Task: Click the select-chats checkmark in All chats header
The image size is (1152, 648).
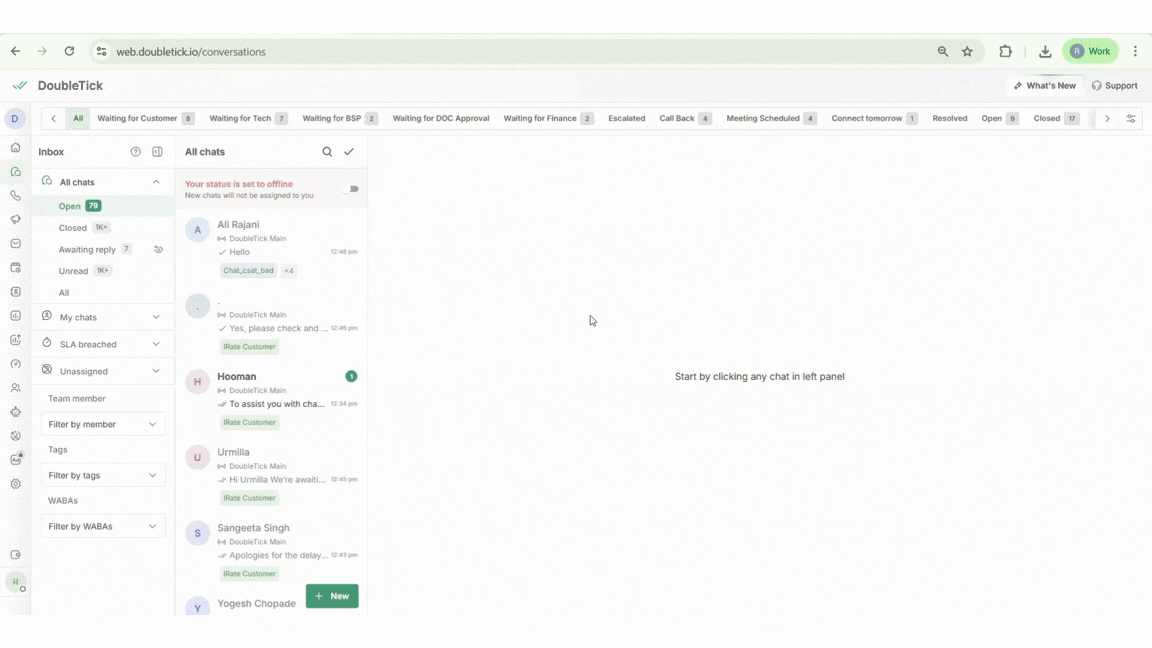Action: click(x=349, y=152)
